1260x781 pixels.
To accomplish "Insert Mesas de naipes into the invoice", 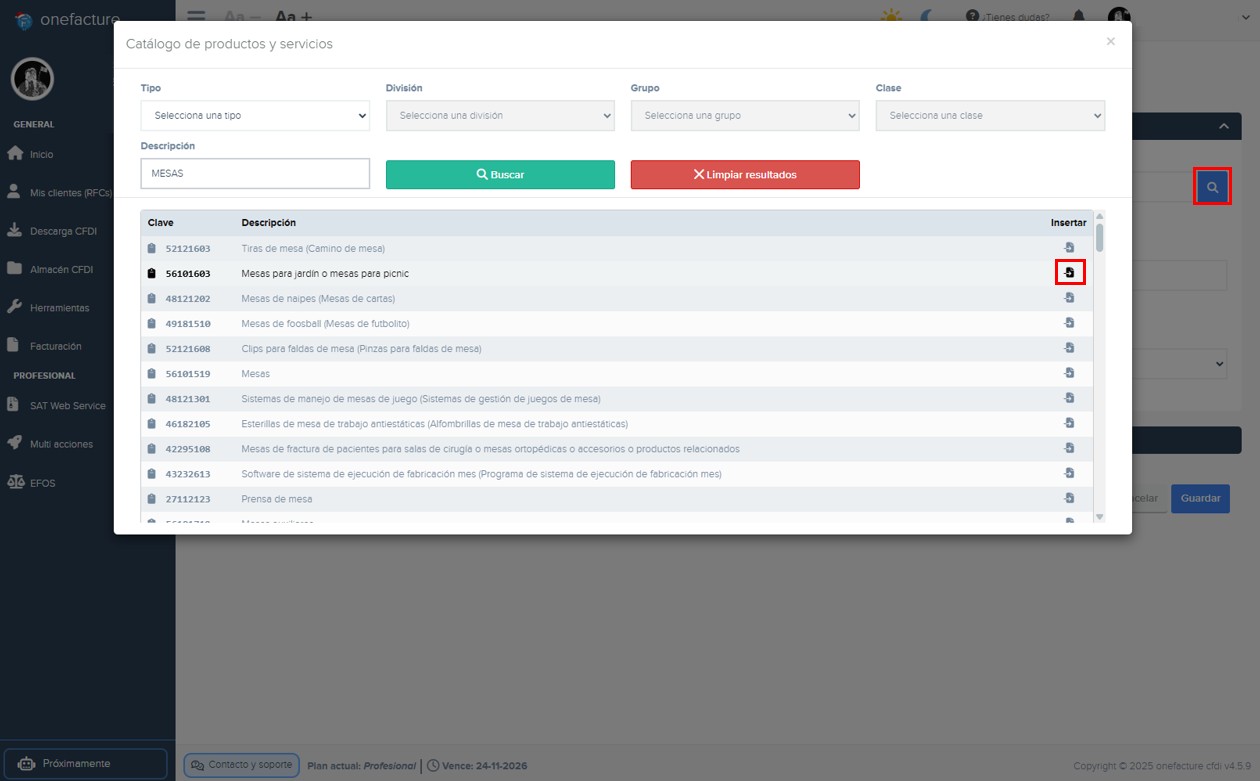I will pyautogui.click(x=1069, y=298).
